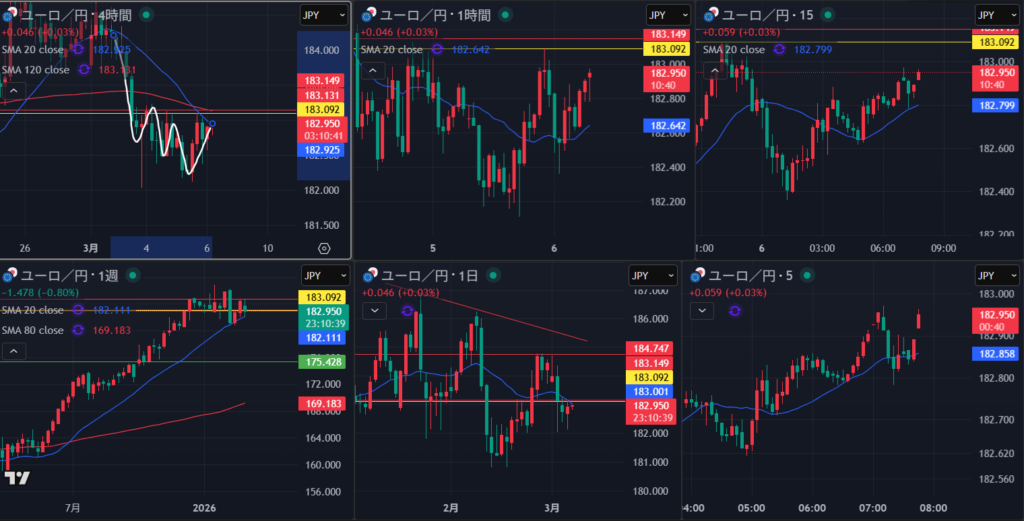This screenshot has height=521, width=1024.
Task: Click the euro/yen flag icon in 1-hour chart
Action: pos(368,14)
